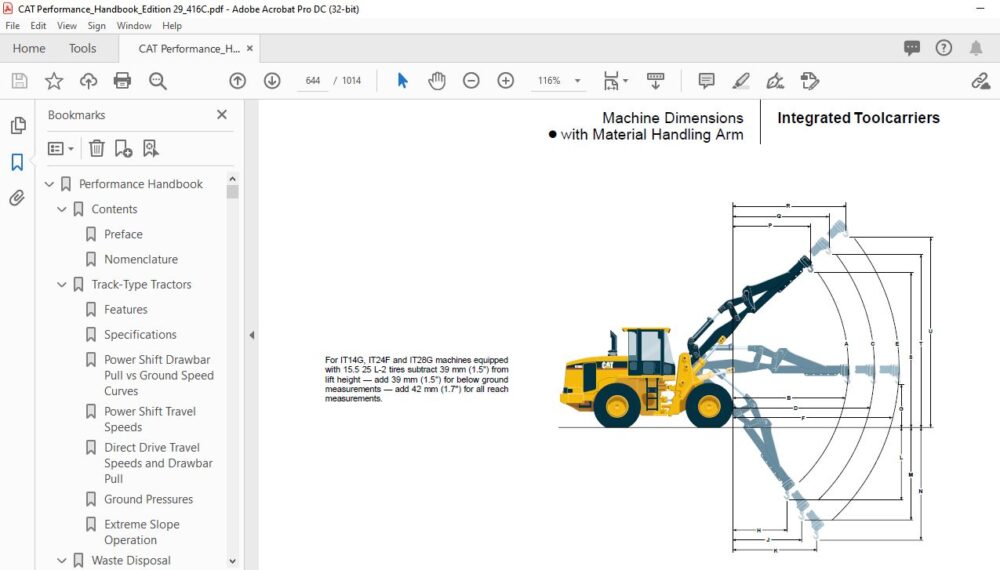This screenshot has width=1000, height=570.
Task: Share link to file icon
Action: 980,80
